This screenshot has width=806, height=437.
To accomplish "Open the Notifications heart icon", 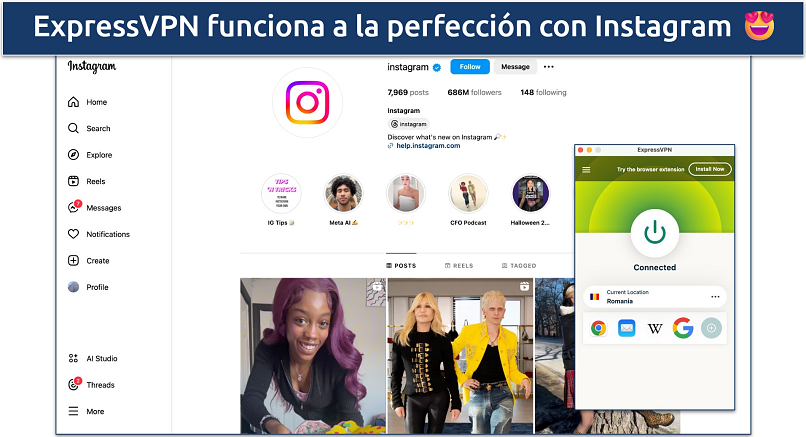I will click(x=74, y=234).
